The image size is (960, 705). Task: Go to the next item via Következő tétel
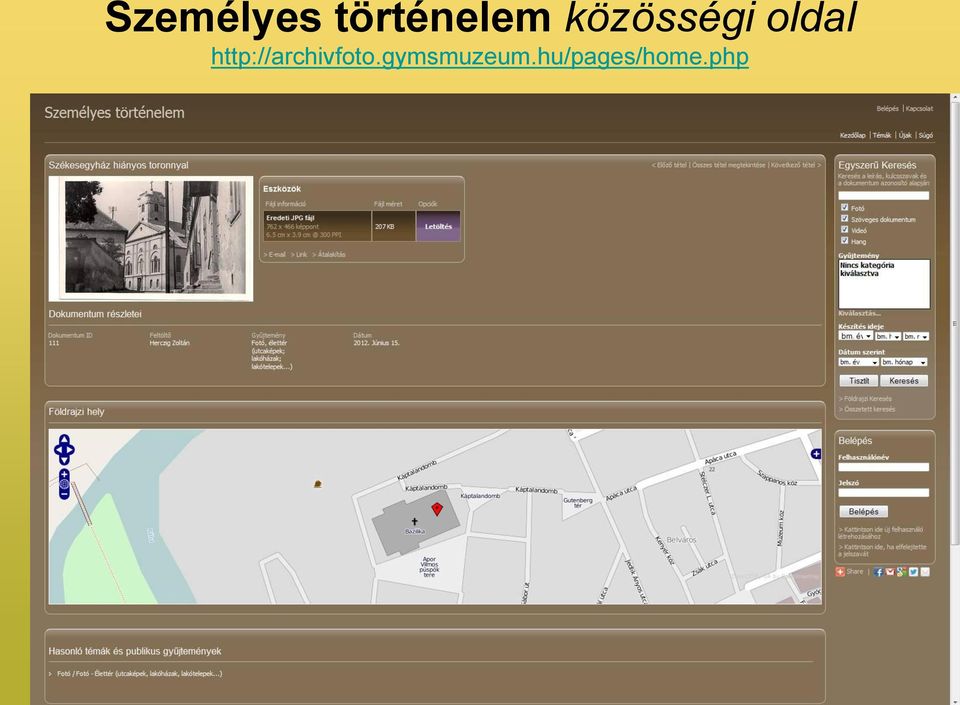click(795, 165)
